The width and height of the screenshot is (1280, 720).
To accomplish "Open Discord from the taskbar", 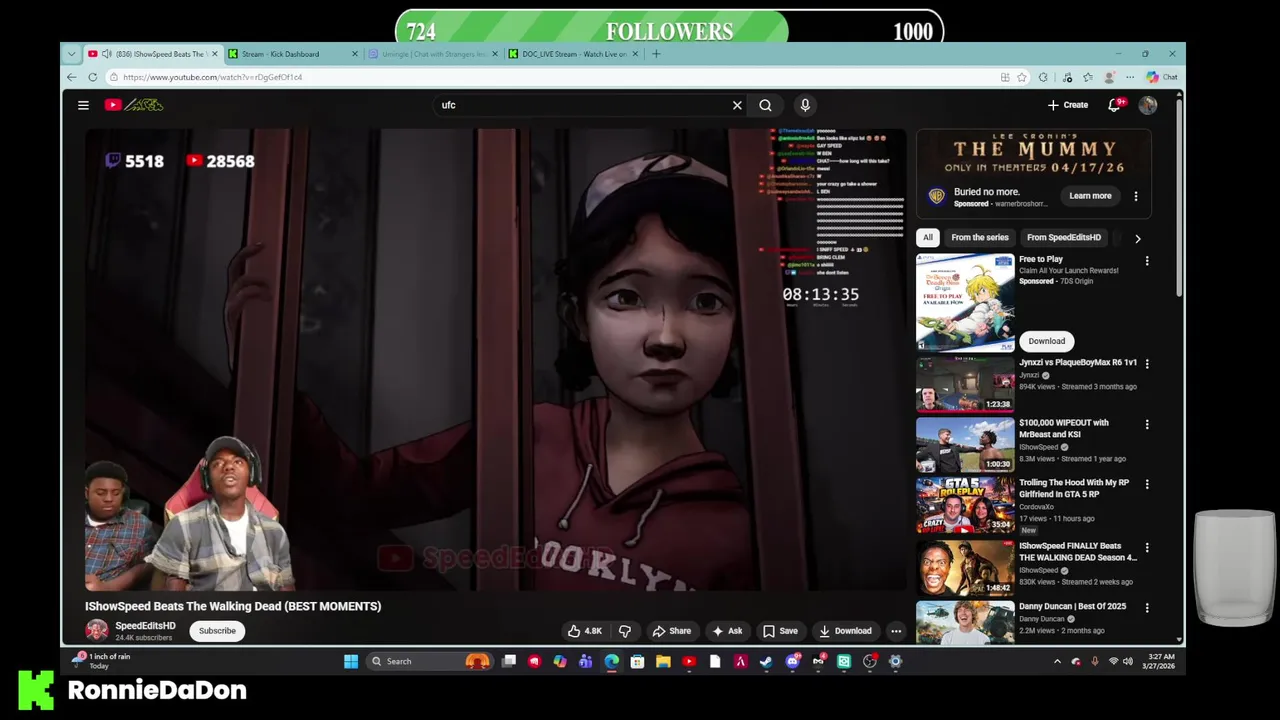I will pyautogui.click(x=793, y=661).
